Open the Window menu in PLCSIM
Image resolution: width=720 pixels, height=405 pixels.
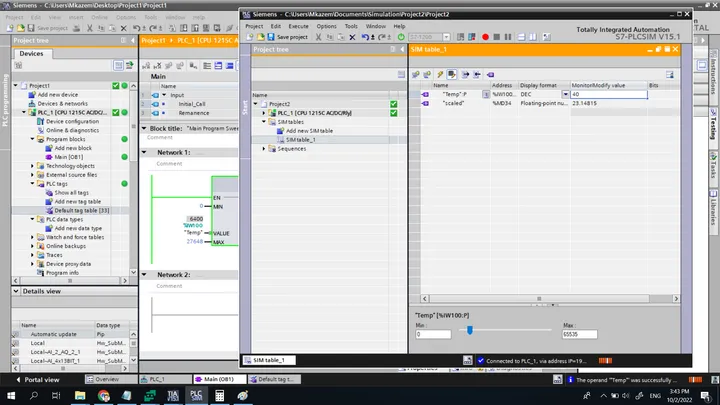coord(376,26)
